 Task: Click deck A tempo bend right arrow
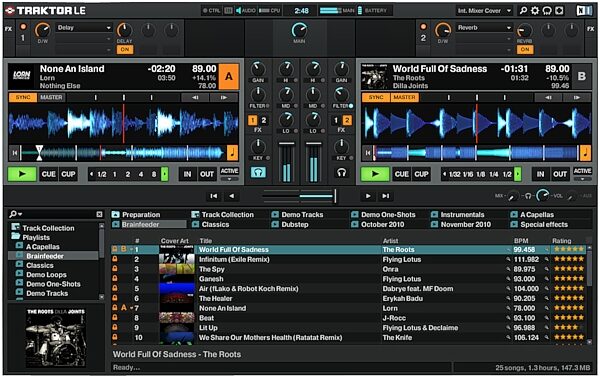click(224, 98)
